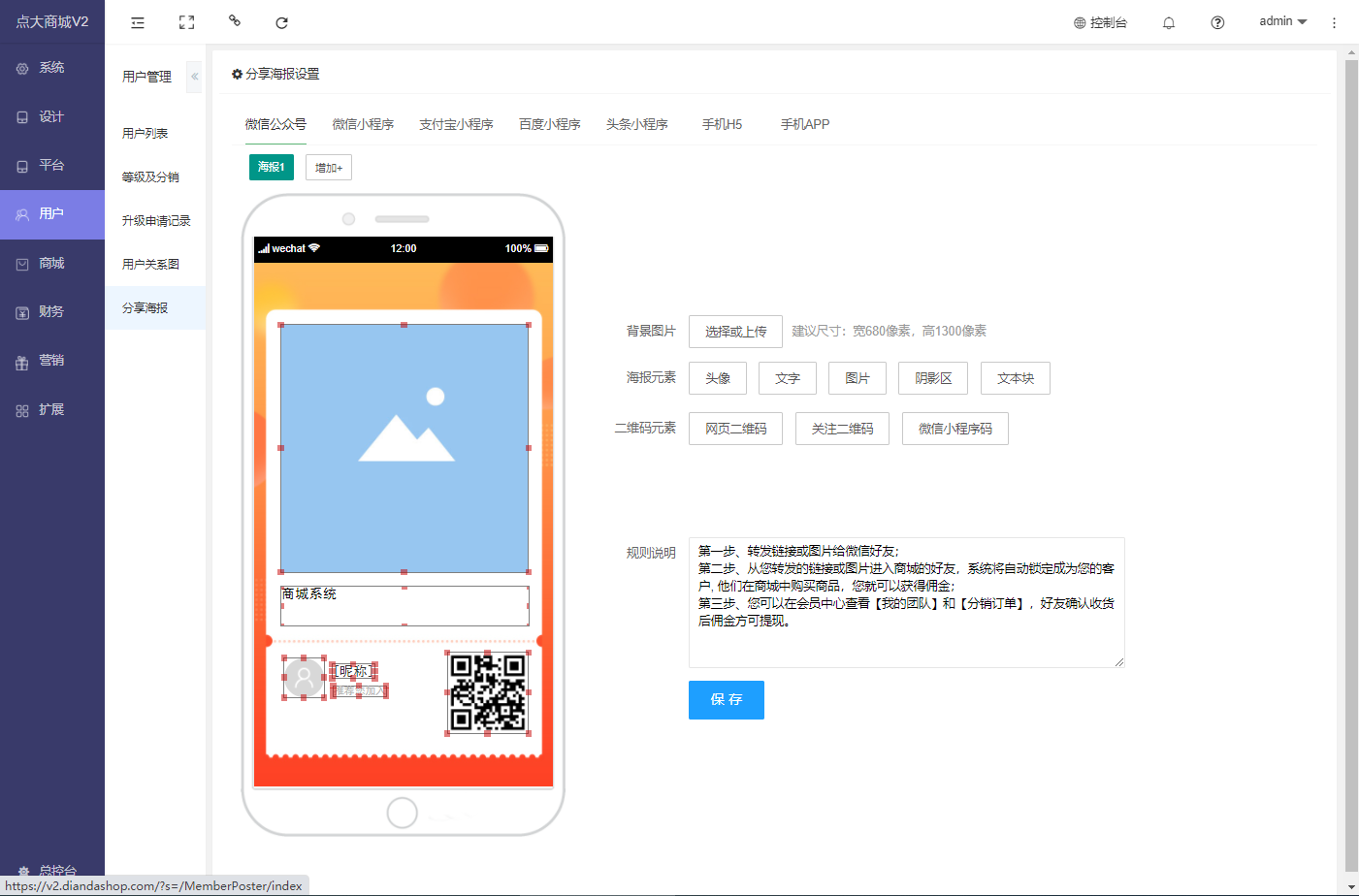Click the blue 保存 button

click(726, 699)
